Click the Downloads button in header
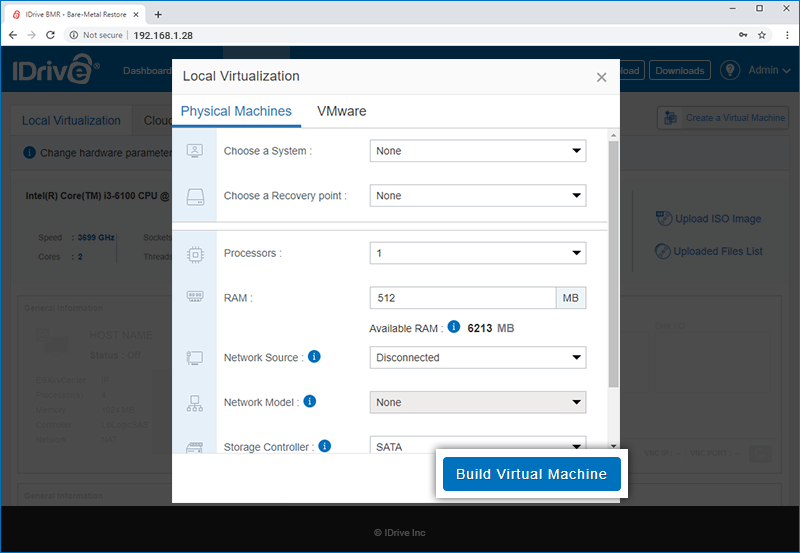 coord(680,70)
